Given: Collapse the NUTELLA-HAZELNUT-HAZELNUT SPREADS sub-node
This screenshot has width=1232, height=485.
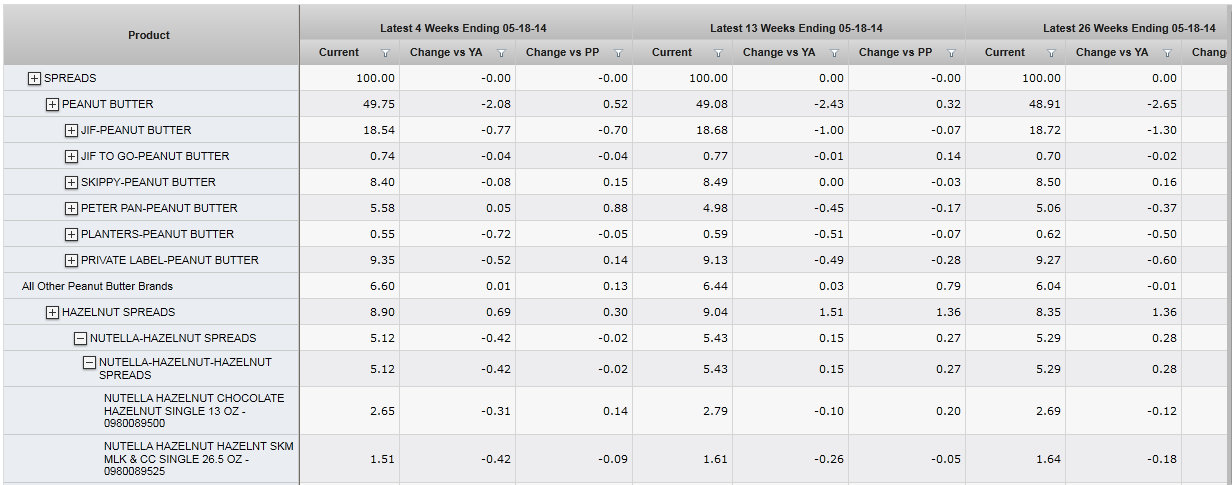Looking at the screenshot, I should tap(89, 363).
